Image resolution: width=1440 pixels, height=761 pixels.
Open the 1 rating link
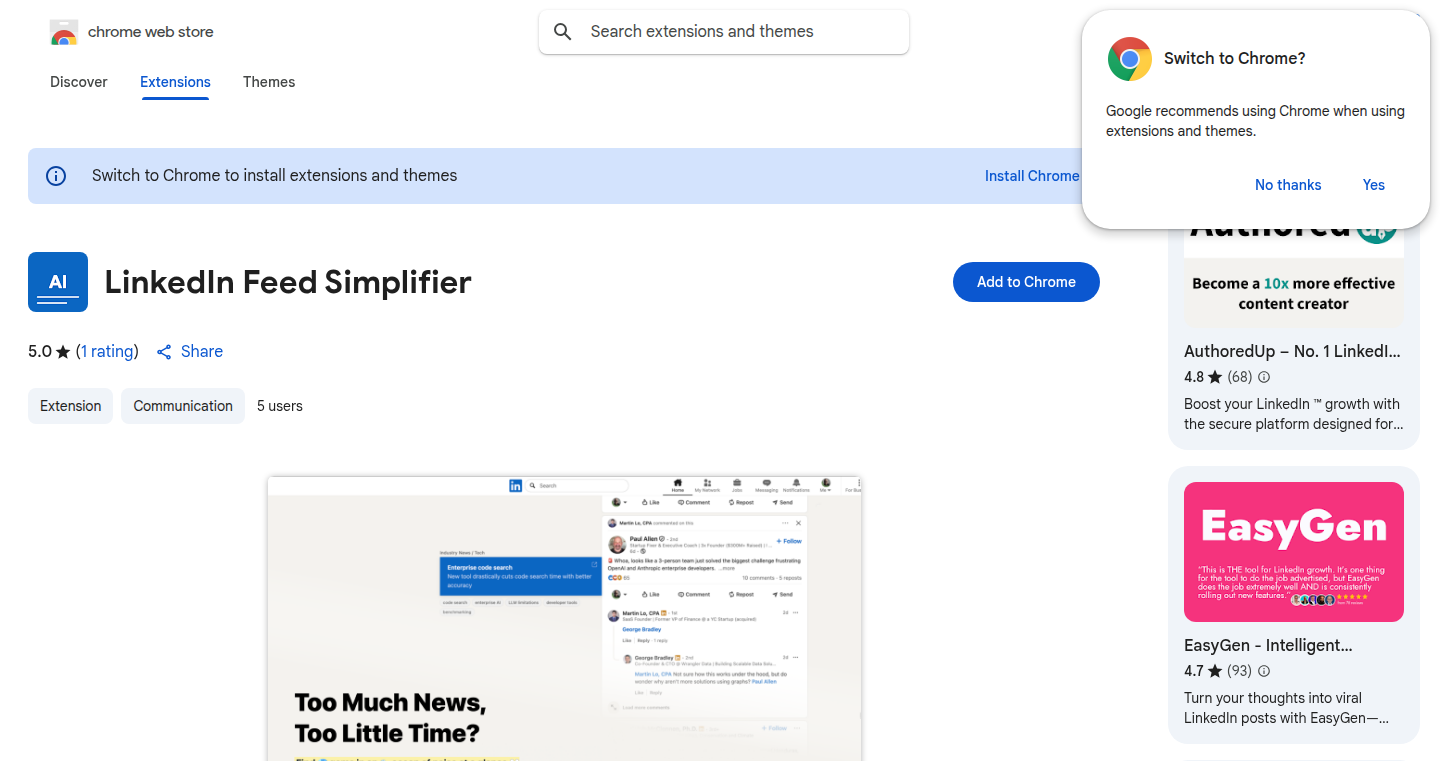(x=107, y=352)
